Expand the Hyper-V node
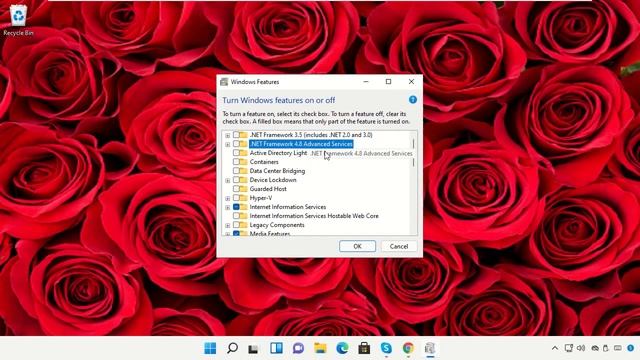This screenshot has height=360, width=640. click(x=227, y=198)
